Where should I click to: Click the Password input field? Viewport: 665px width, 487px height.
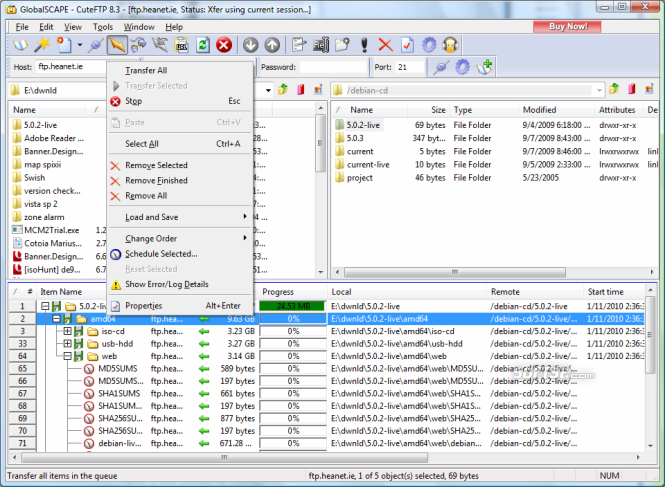333,67
